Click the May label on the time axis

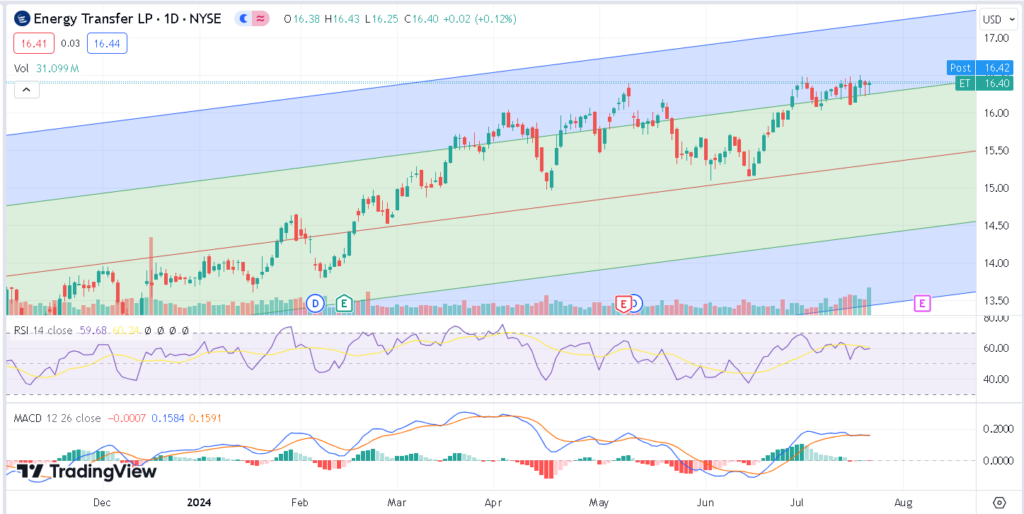(x=599, y=503)
